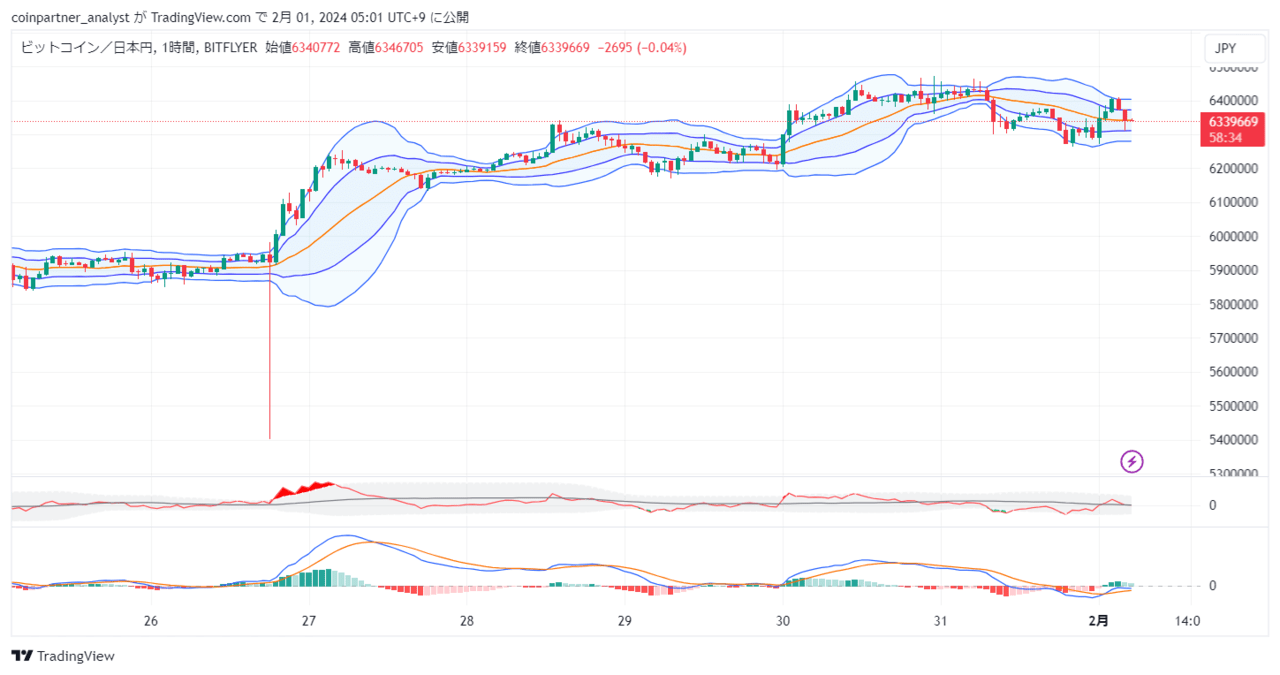This screenshot has height=675, width=1280.
Task: Open the JPY currency selector
Action: click(1226, 48)
